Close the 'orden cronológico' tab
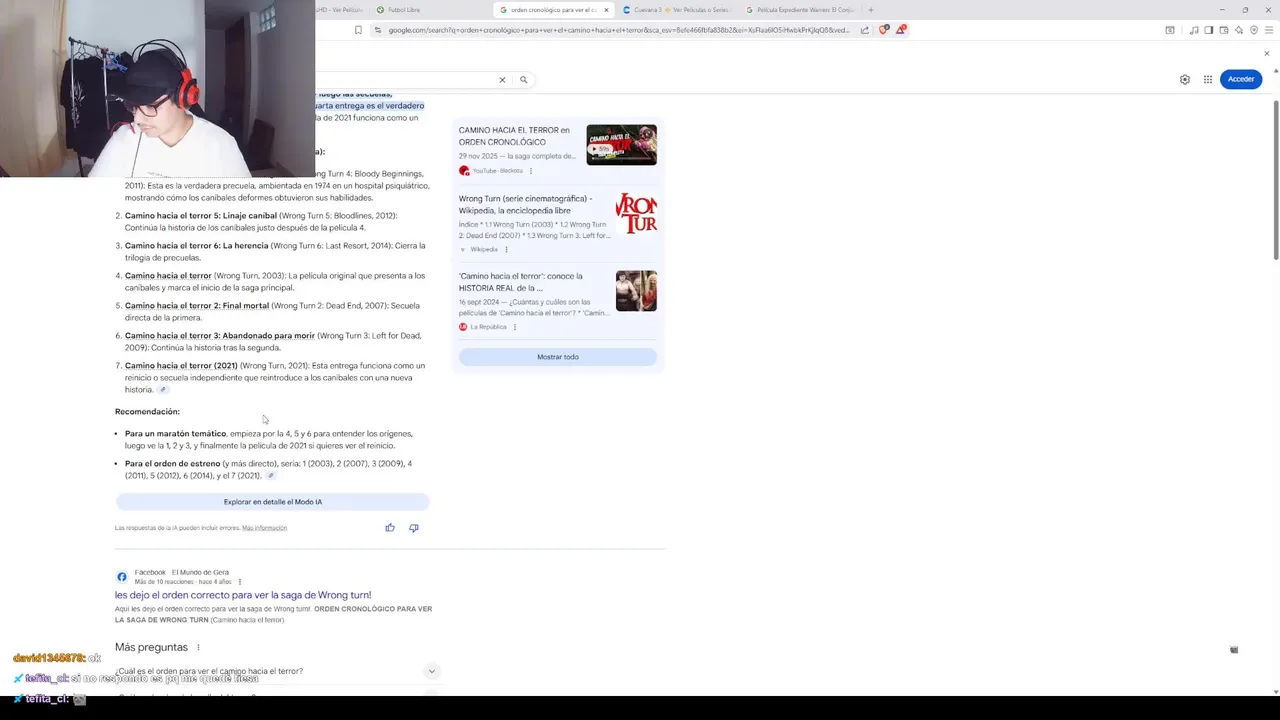Image resolution: width=1280 pixels, height=720 pixels. [x=606, y=10]
